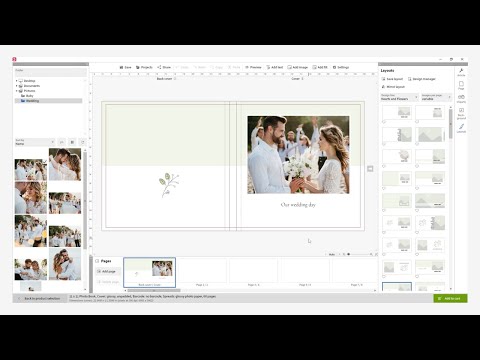The image size is (480, 360).
Task: Save the photo book project
Action: click(x=125, y=67)
